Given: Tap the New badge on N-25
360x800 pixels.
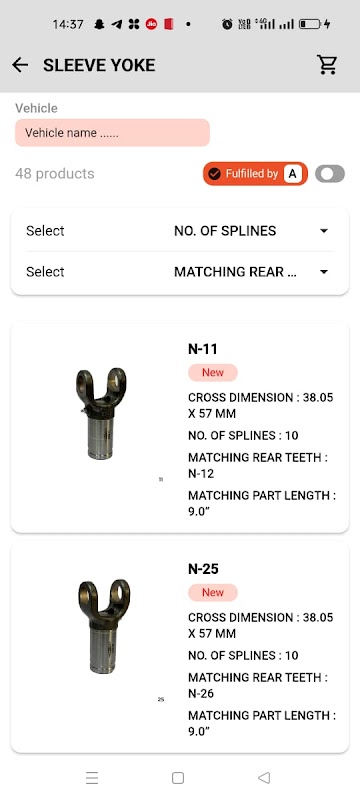Looking at the screenshot, I should tap(213, 592).
